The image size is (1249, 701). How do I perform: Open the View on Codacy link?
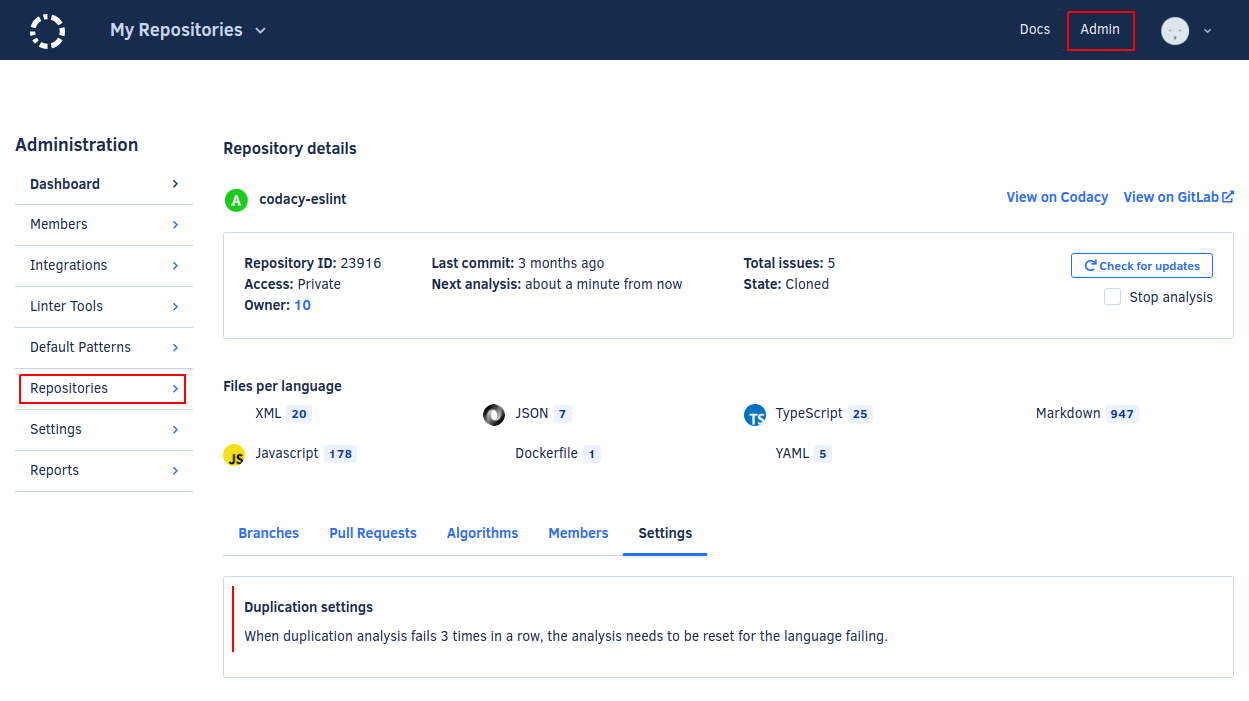click(x=1057, y=197)
